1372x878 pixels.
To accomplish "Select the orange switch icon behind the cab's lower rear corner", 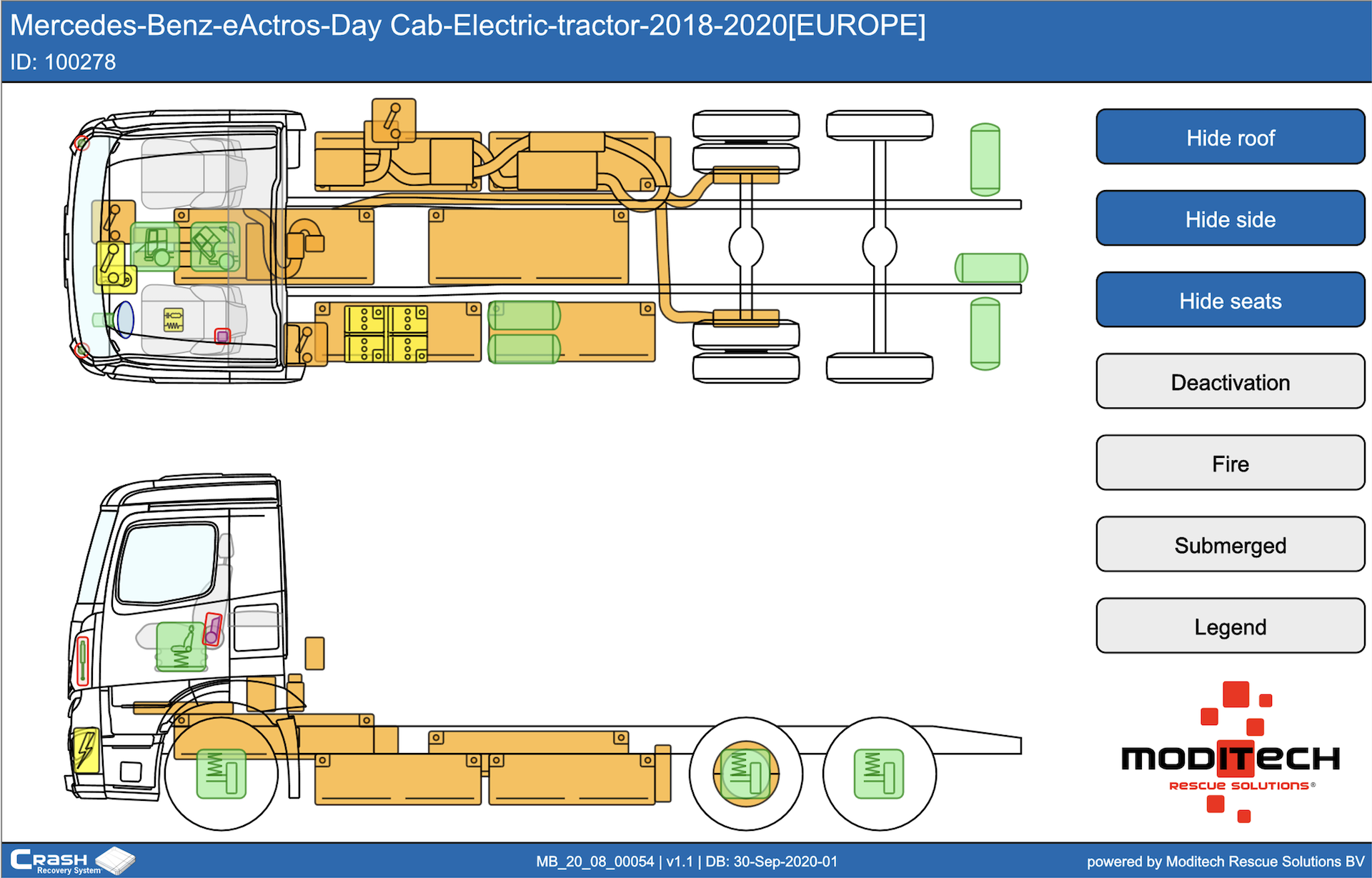I will click(306, 344).
